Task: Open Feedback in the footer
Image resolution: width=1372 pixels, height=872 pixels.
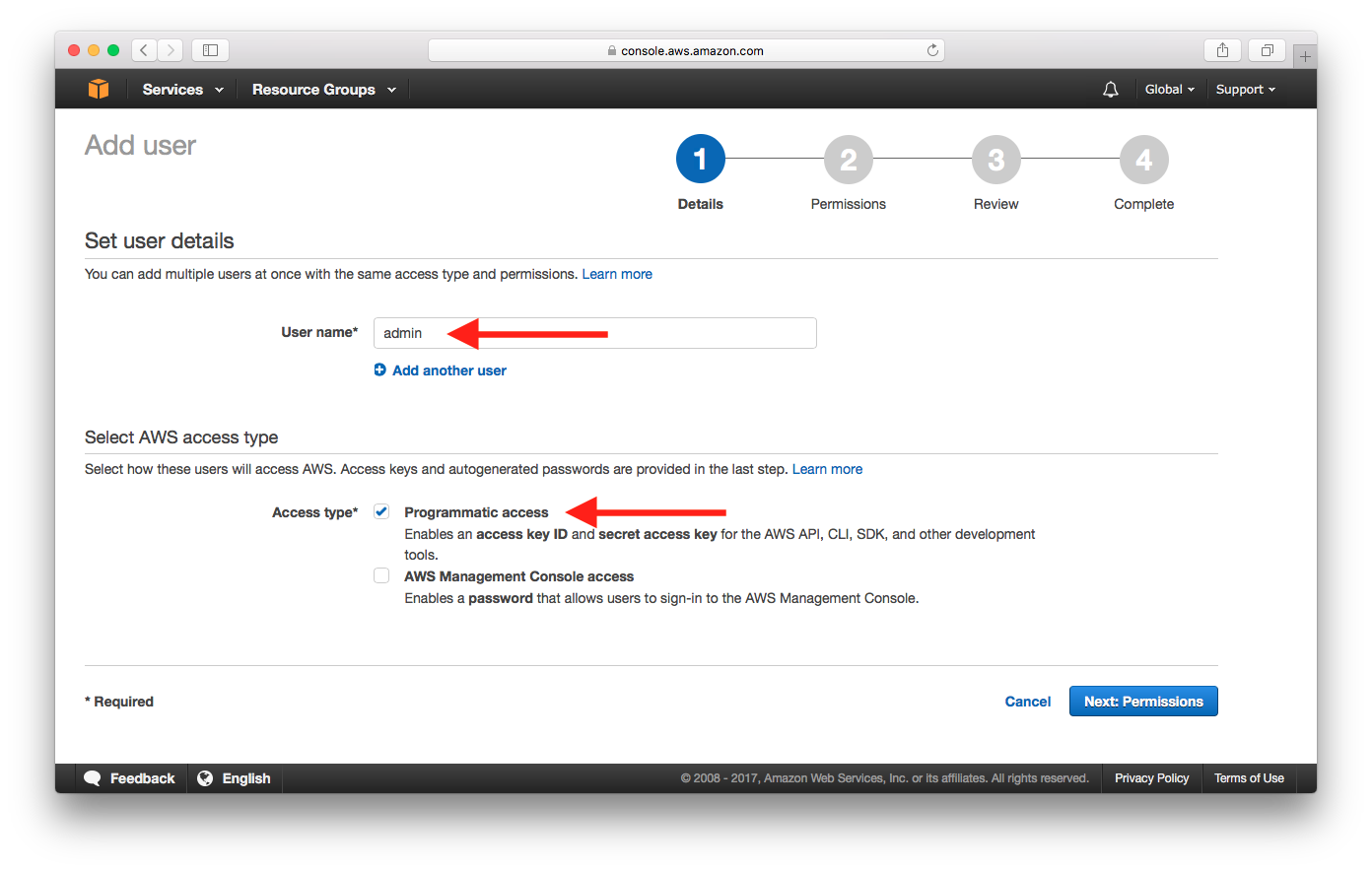Action: (142, 778)
